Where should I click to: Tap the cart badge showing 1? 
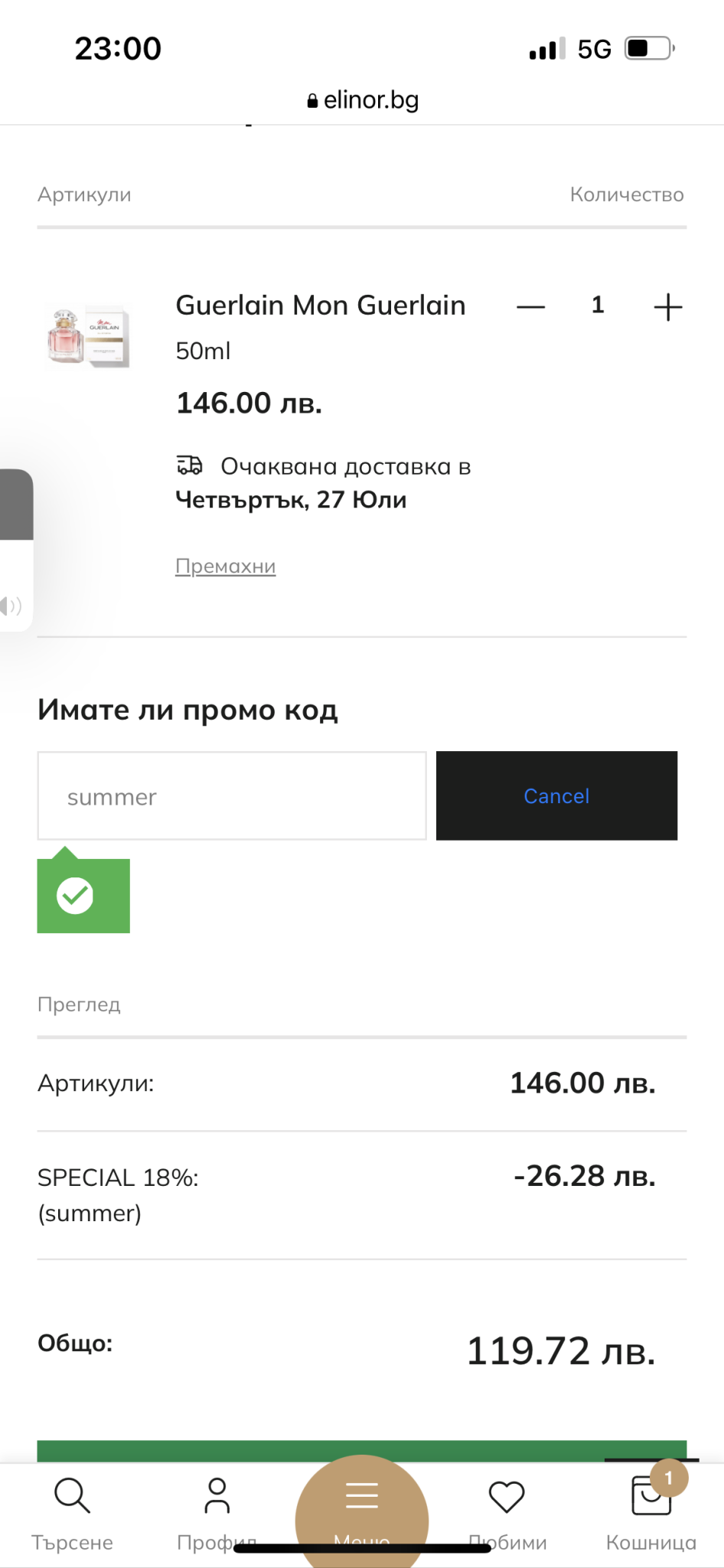coord(669,1478)
